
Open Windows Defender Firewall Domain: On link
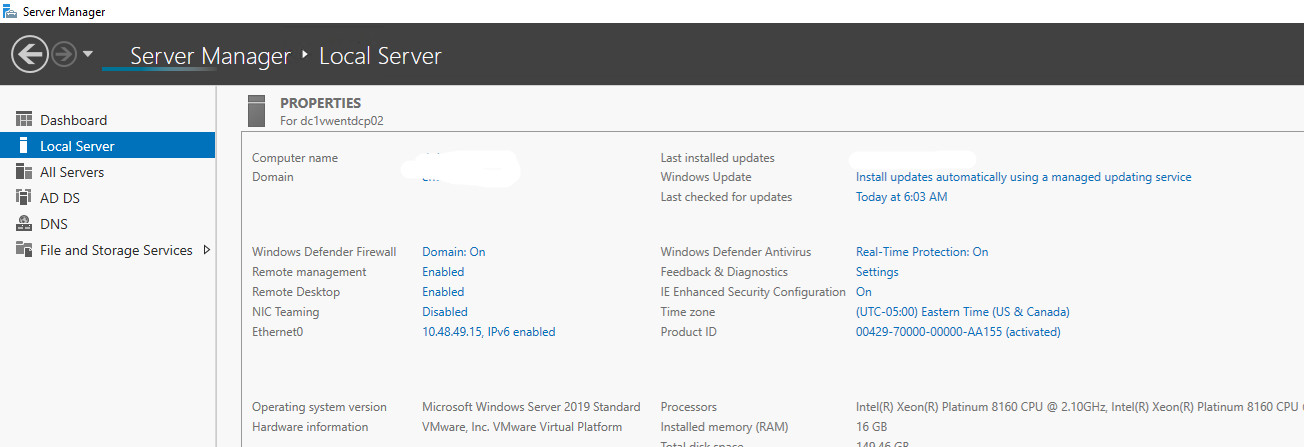pyautogui.click(x=453, y=252)
